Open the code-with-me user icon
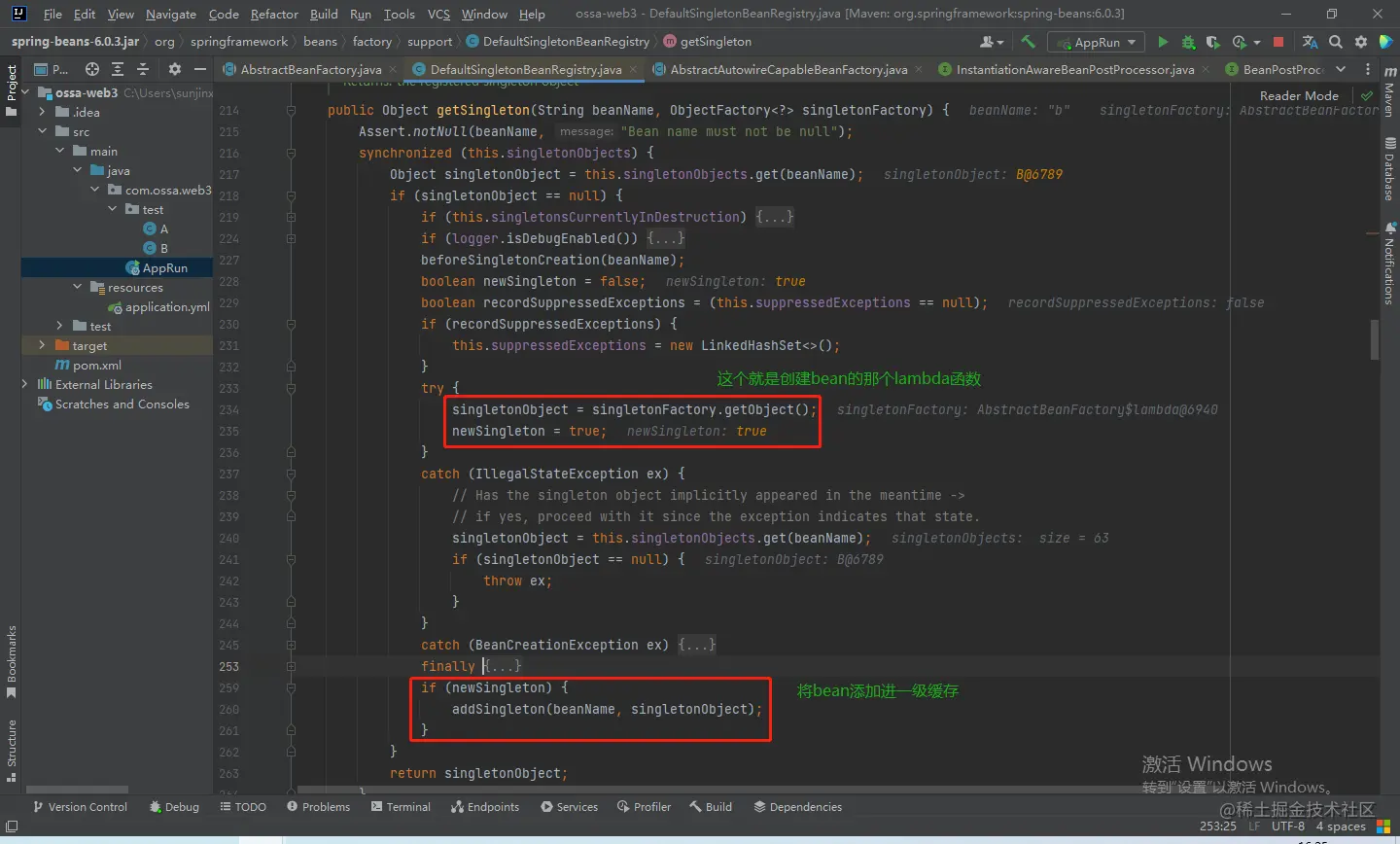1400x844 pixels. pos(991,42)
